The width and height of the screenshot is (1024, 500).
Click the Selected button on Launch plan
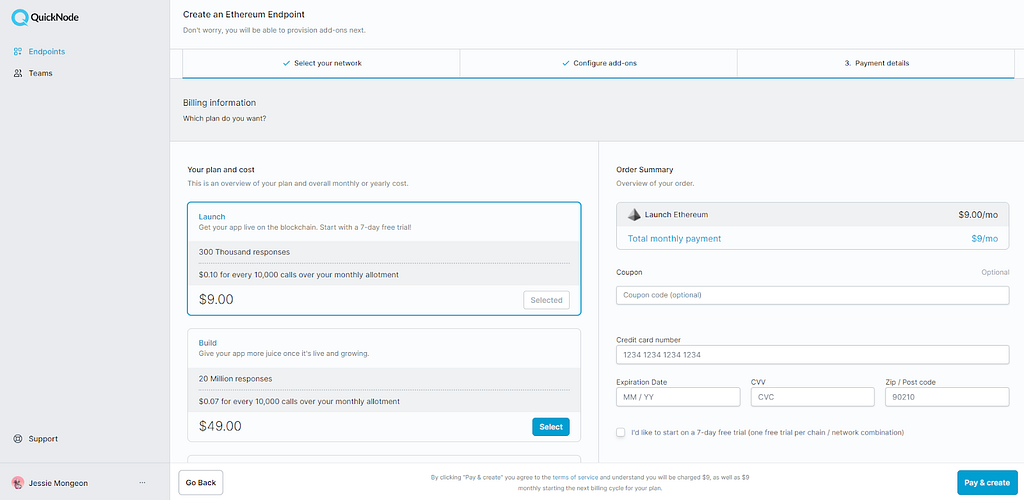(546, 300)
